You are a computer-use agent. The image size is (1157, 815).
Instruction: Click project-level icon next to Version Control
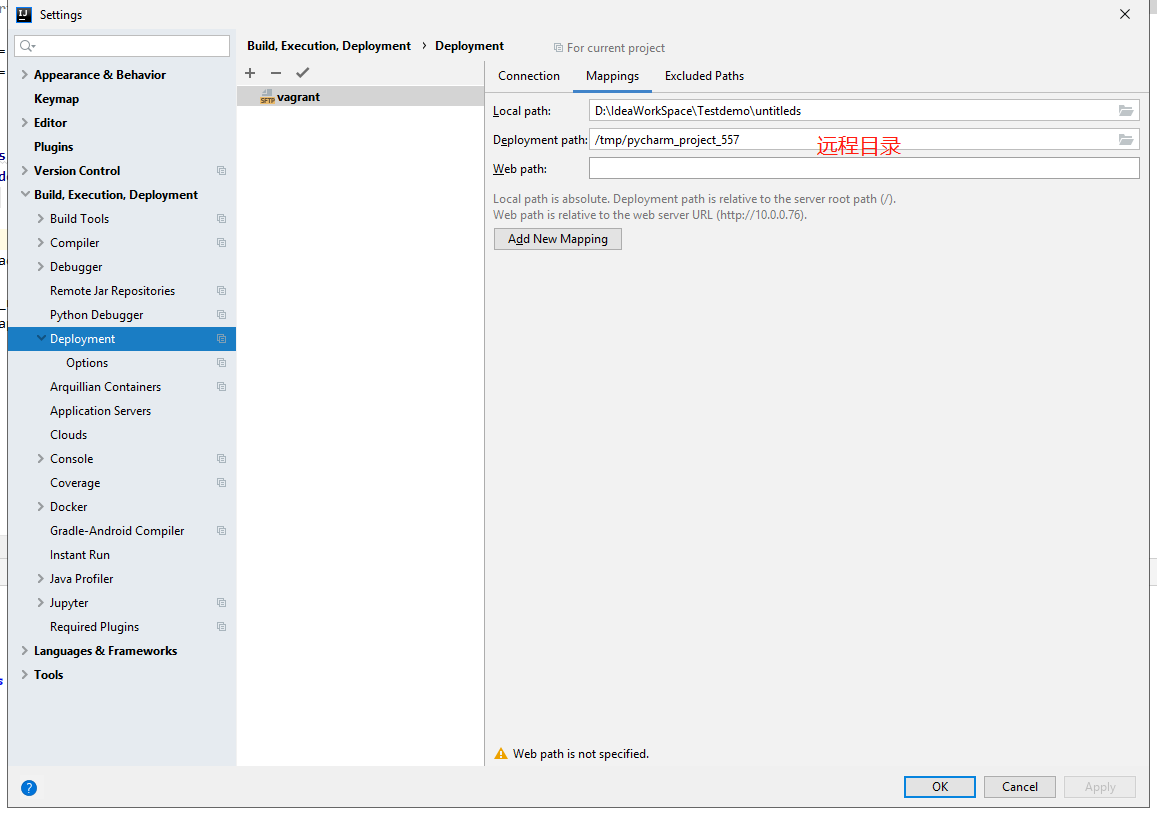tap(221, 170)
